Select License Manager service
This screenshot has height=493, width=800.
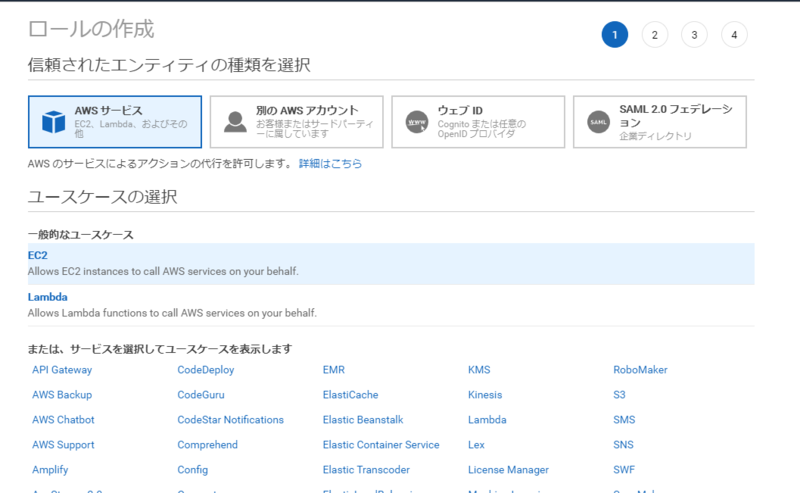coord(509,470)
